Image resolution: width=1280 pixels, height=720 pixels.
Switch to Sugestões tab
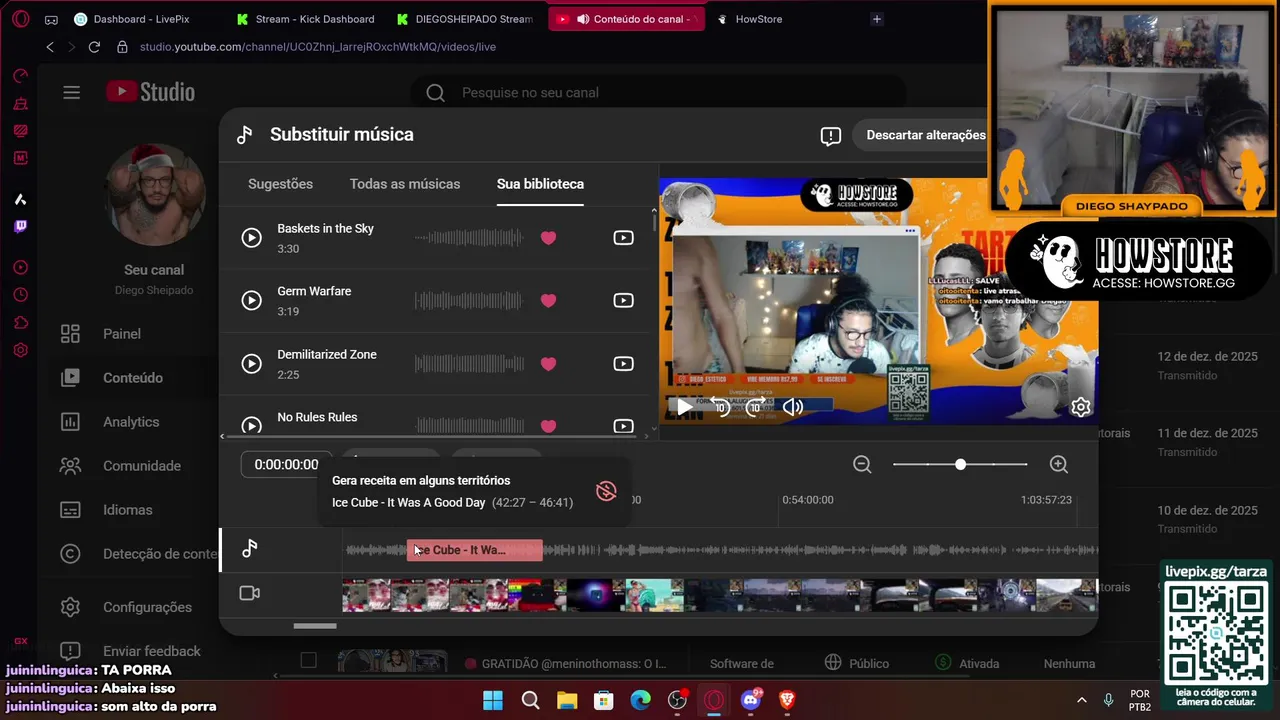(x=280, y=184)
